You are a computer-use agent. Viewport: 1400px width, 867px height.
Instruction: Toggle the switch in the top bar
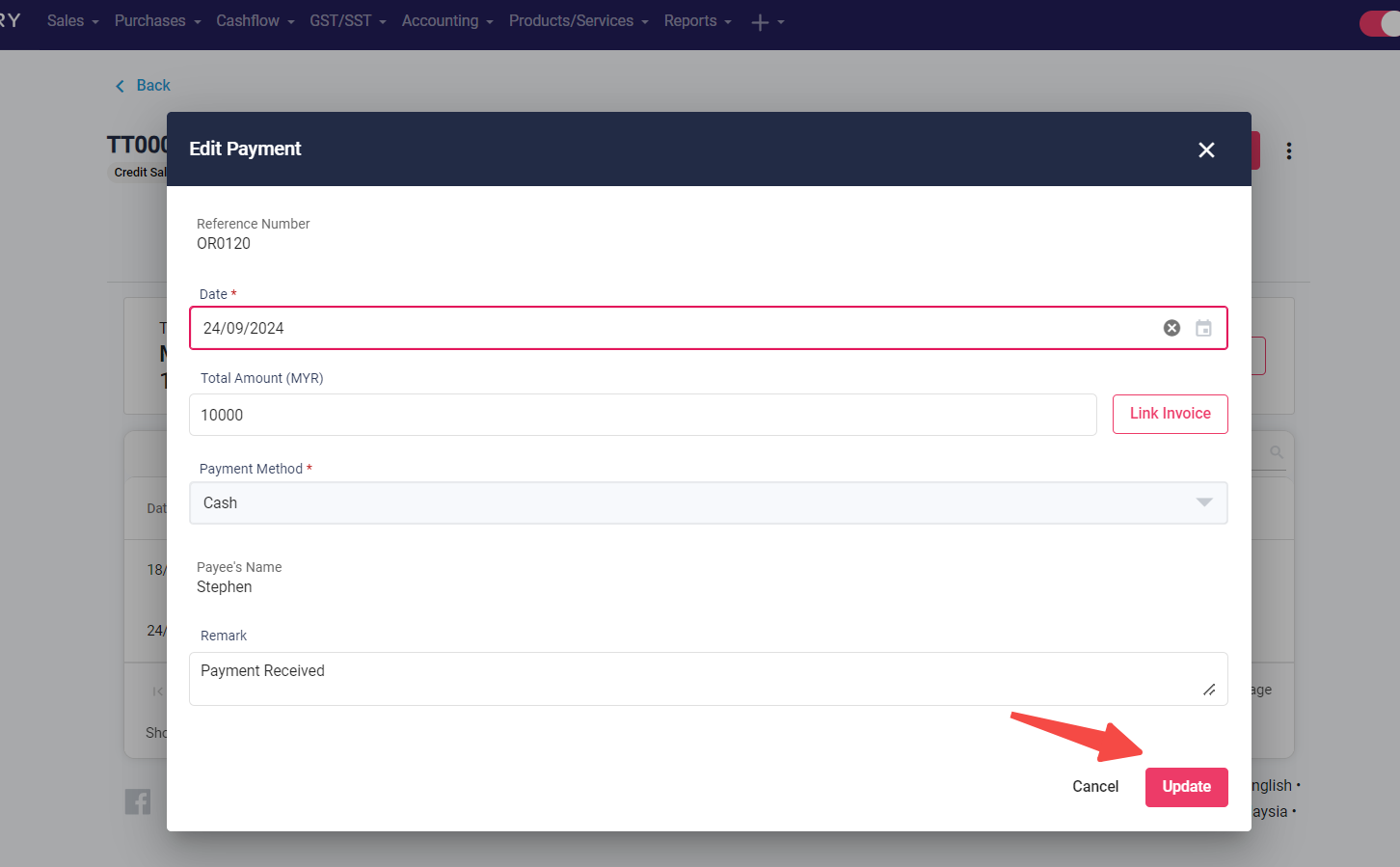pyautogui.click(x=1380, y=23)
